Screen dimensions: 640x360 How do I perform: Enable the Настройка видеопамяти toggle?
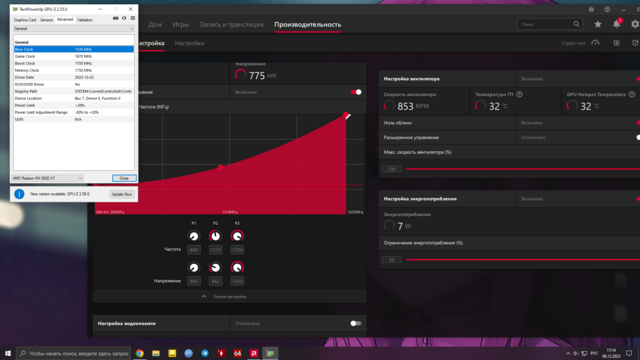pos(356,323)
